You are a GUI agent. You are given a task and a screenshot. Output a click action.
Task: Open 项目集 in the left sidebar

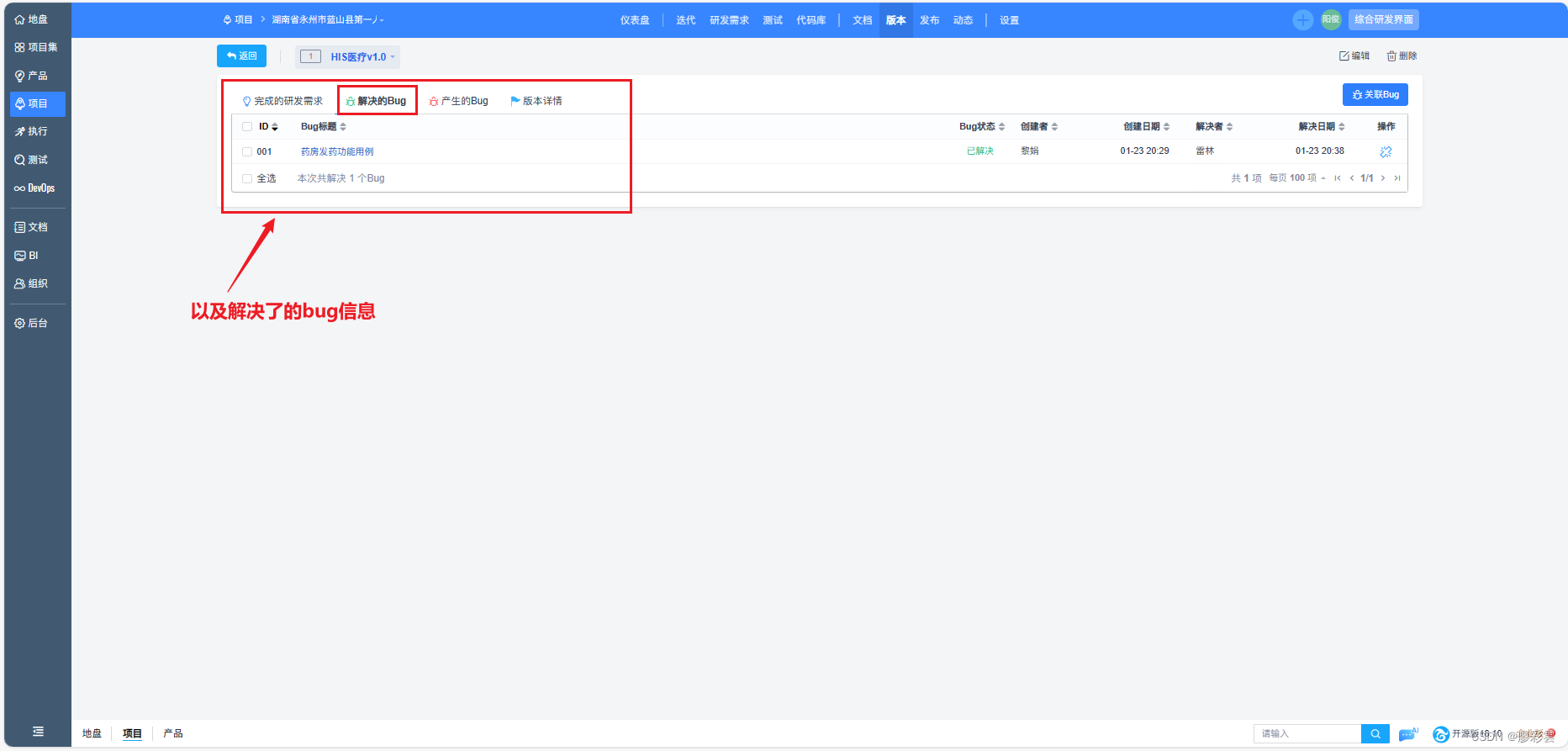tap(37, 47)
